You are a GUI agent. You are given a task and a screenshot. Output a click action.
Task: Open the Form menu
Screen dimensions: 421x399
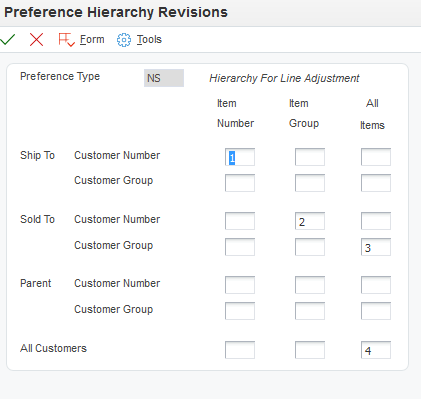(92, 39)
